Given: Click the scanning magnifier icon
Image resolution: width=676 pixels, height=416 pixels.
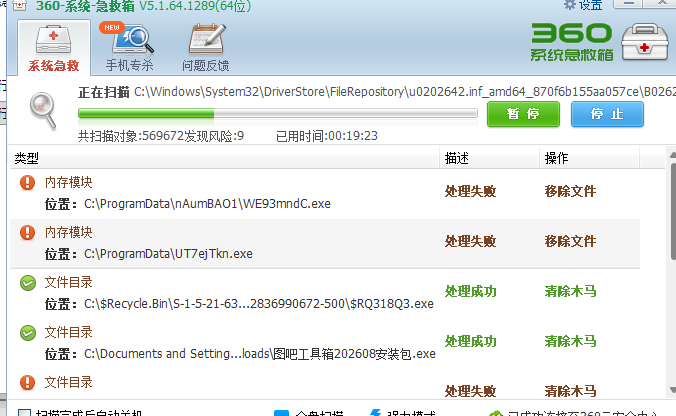Looking at the screenshot, I should 43,111.
